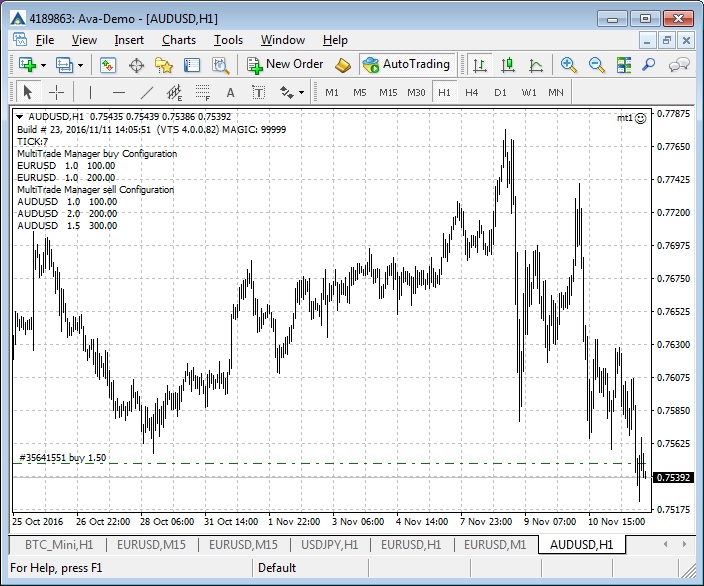This screenshot has width=704, height=586.
Task: Click the Tile Windows icon
Action: point(624,65)
